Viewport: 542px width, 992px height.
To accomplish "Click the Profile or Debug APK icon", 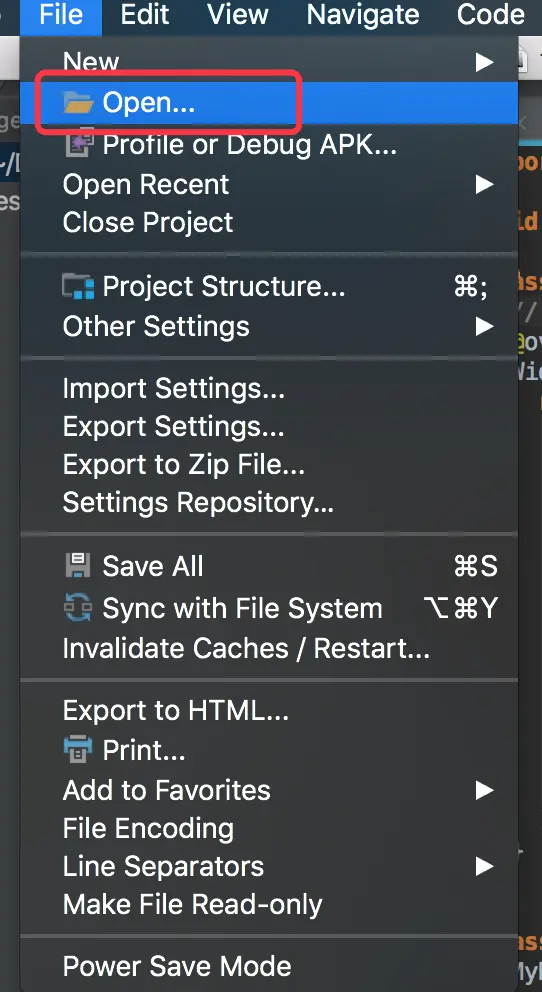I will [80, 144].
